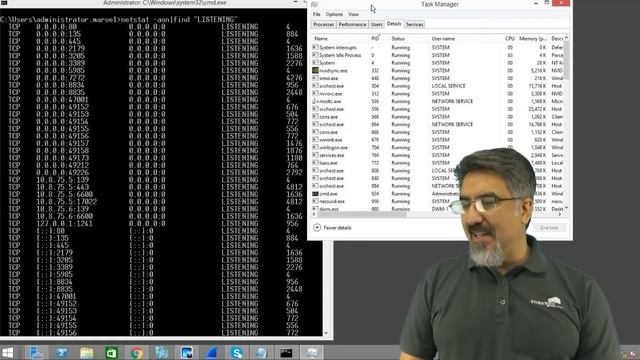Open the Windows Start button
Viewport: 640px width, 360px height.
[x=7, y=352]
